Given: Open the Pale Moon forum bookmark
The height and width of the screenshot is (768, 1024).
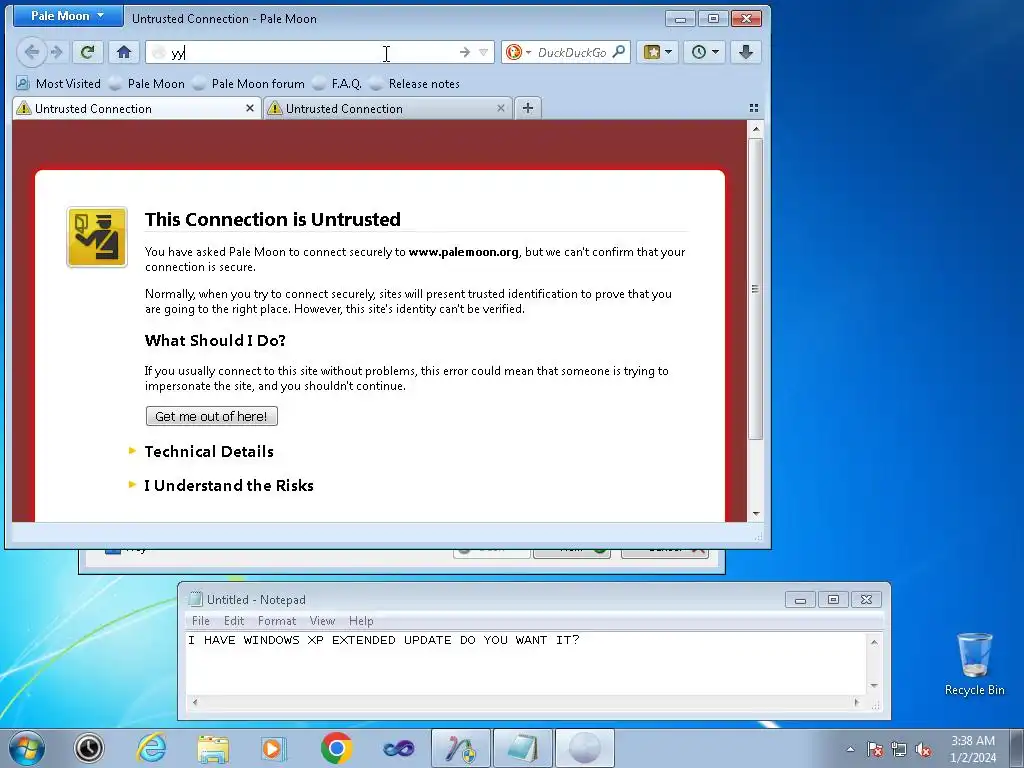Looking at the screenshot, I should (249, 84).
